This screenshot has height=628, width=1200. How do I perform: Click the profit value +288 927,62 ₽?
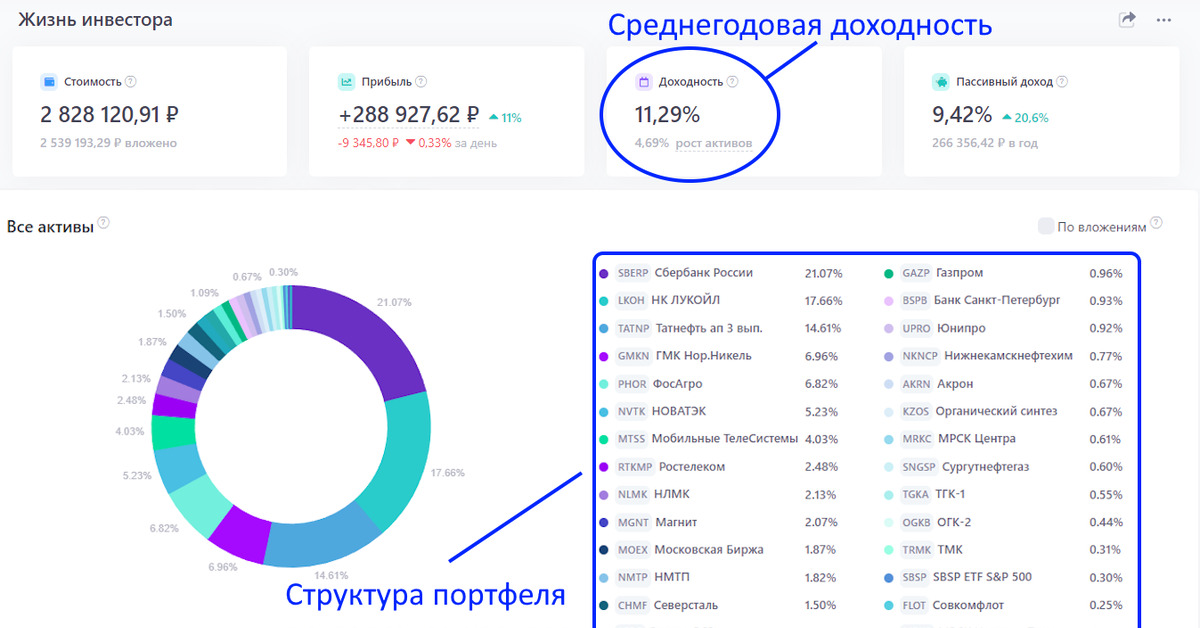click(x=409, y=115)
